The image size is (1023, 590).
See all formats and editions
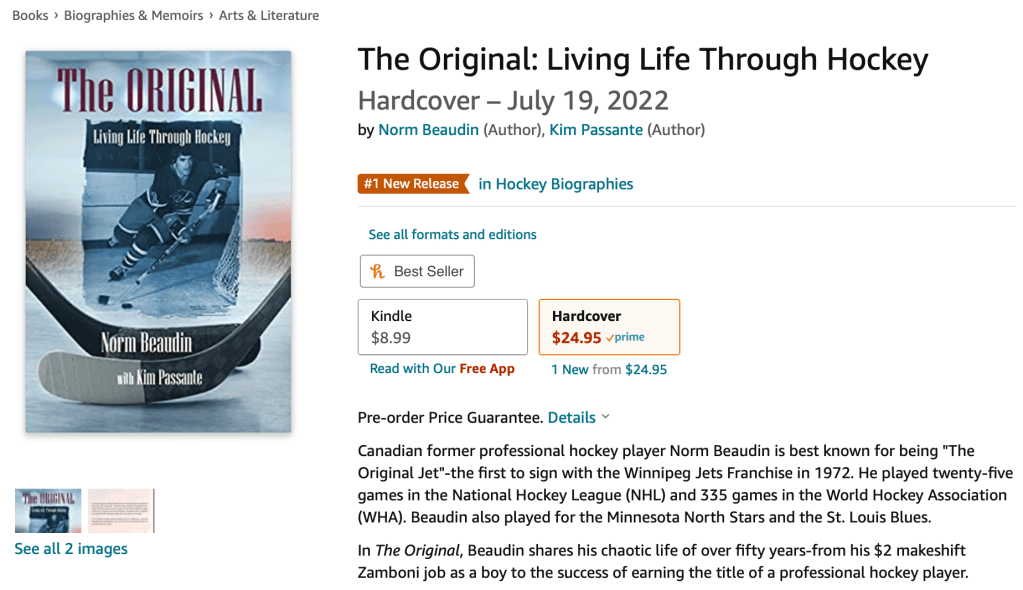(452, 235)
